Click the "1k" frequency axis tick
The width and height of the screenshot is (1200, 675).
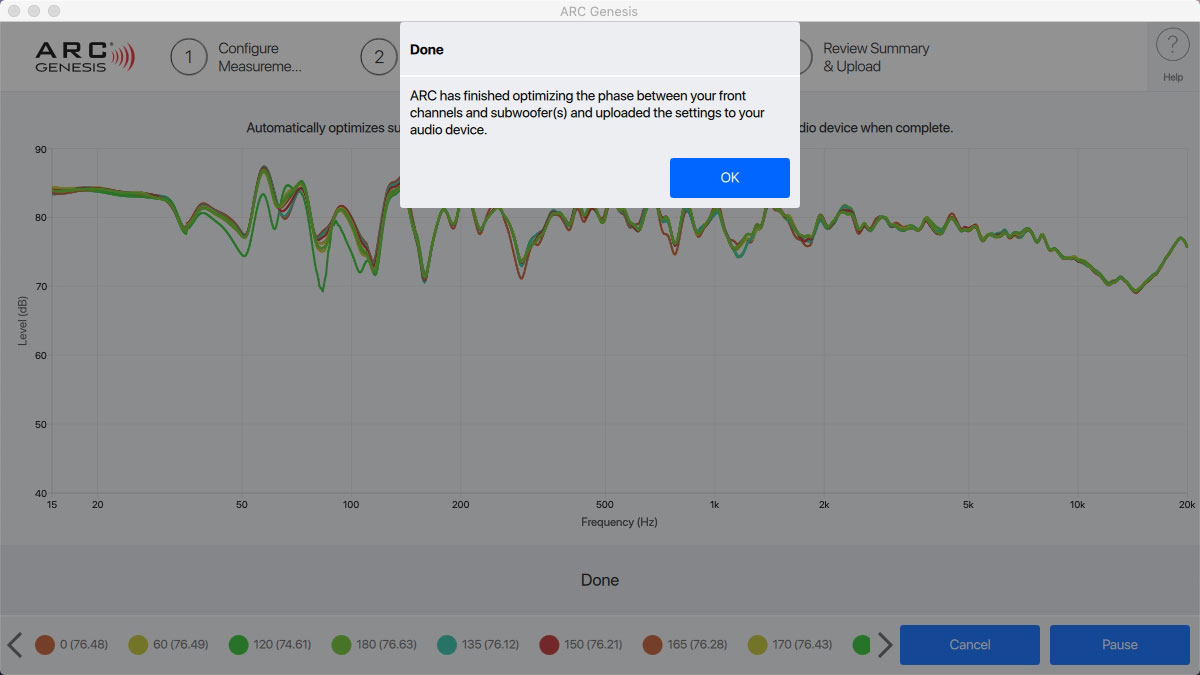point(714,505)
